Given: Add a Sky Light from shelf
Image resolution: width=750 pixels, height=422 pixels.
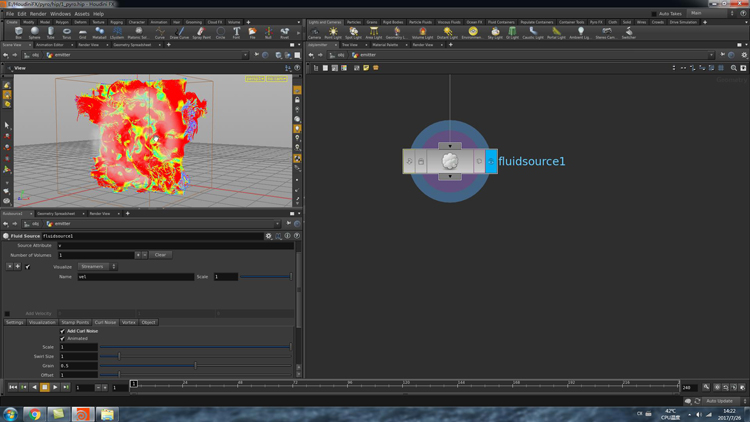Looking at the screenshot, I should point(495,32).
